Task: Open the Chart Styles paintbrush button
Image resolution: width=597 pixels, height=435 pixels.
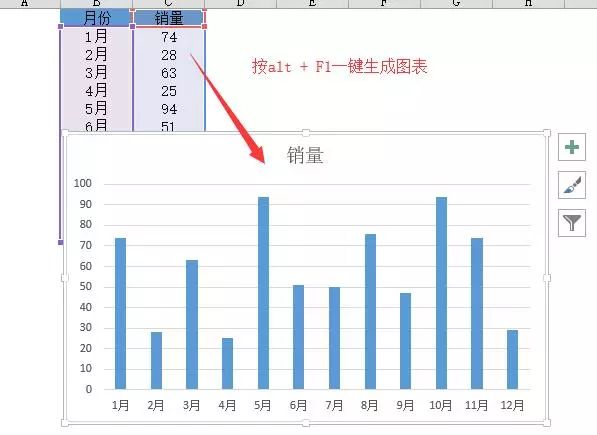Action: click(571, 185)
